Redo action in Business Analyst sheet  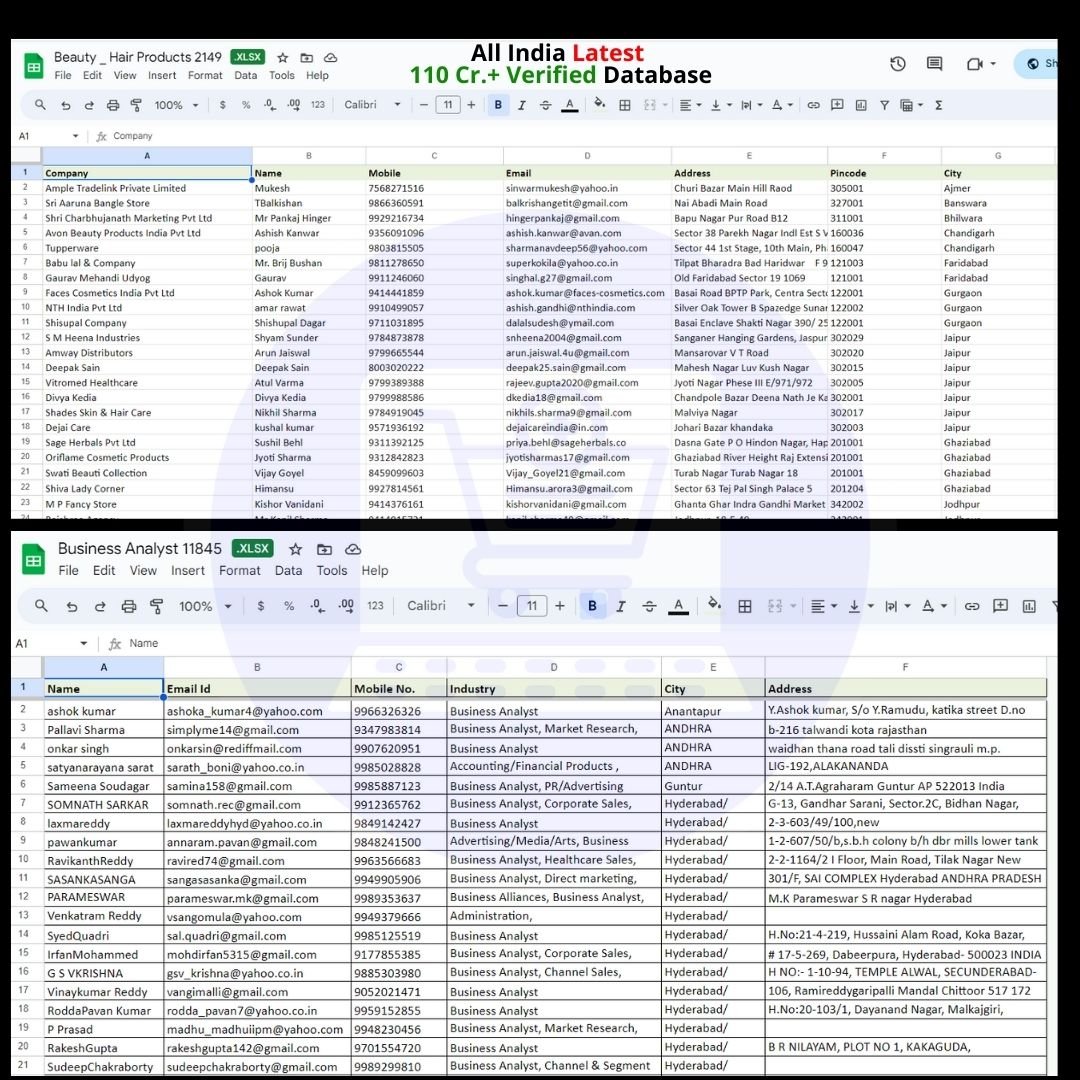click(x=100, y=607)
